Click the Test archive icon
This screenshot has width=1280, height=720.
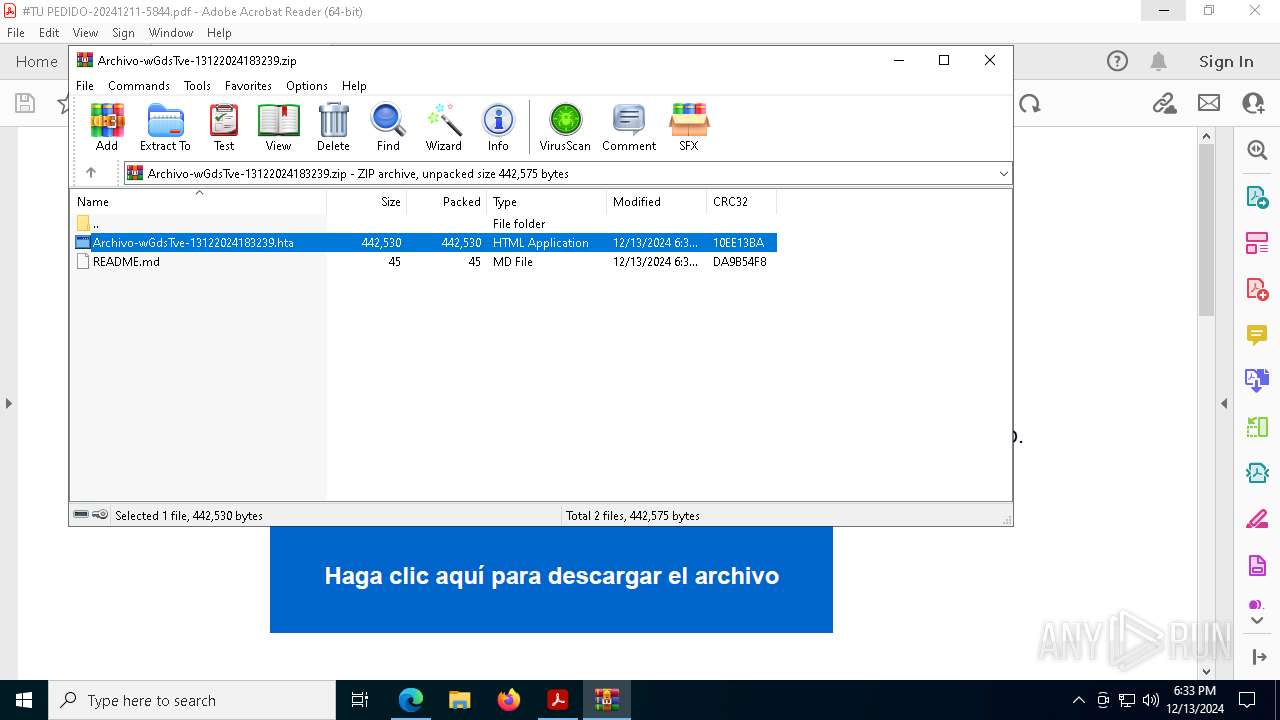click(224, 127)
